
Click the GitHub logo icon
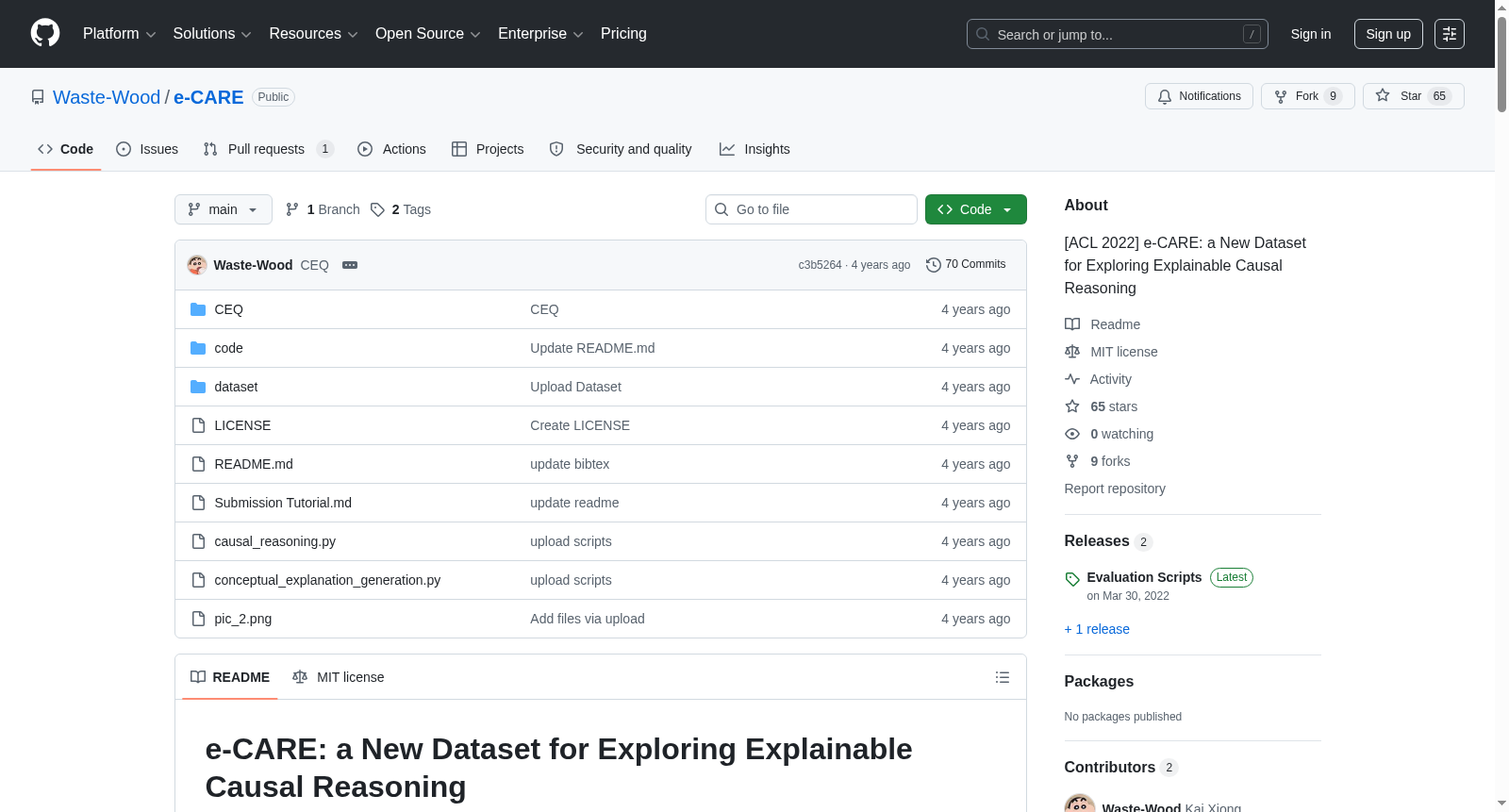point(45,33)
